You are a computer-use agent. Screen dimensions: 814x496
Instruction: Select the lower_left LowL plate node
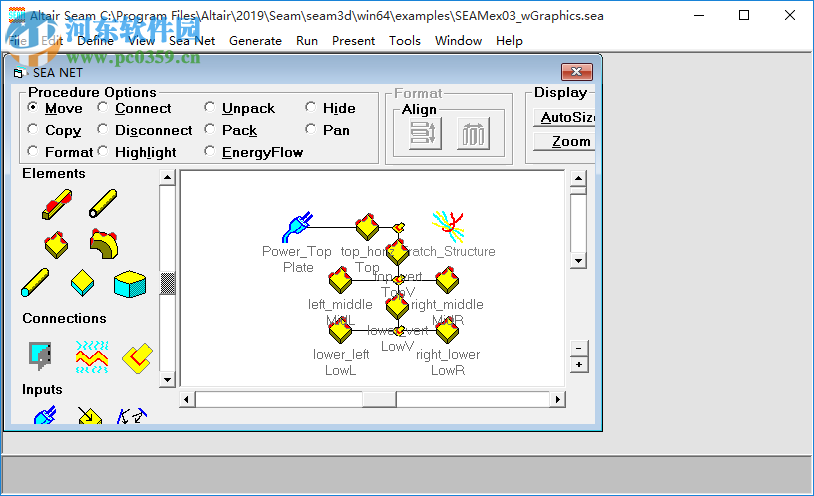tap(340, 330)
